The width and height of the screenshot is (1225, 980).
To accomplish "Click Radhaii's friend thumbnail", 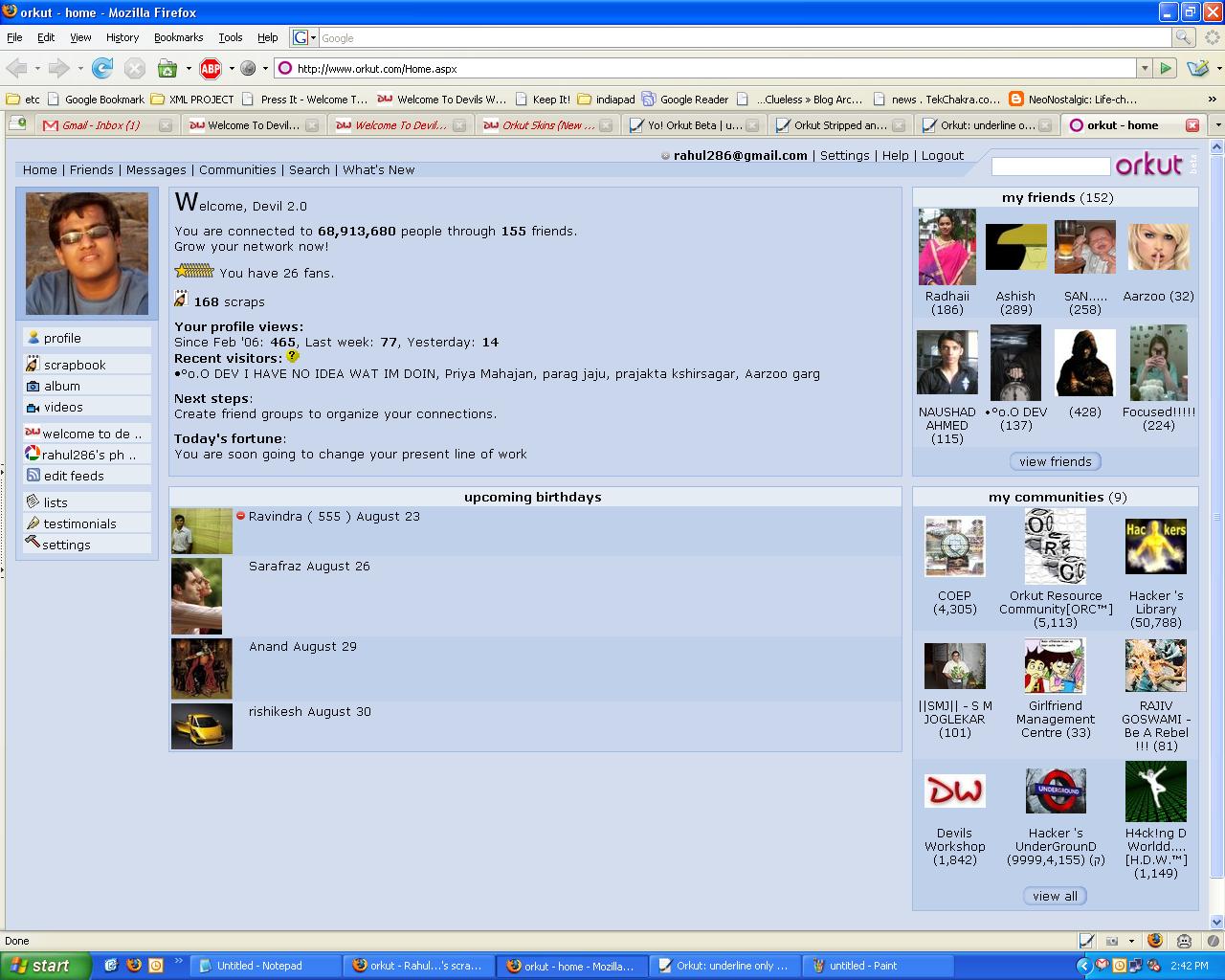I will point(947,247).
